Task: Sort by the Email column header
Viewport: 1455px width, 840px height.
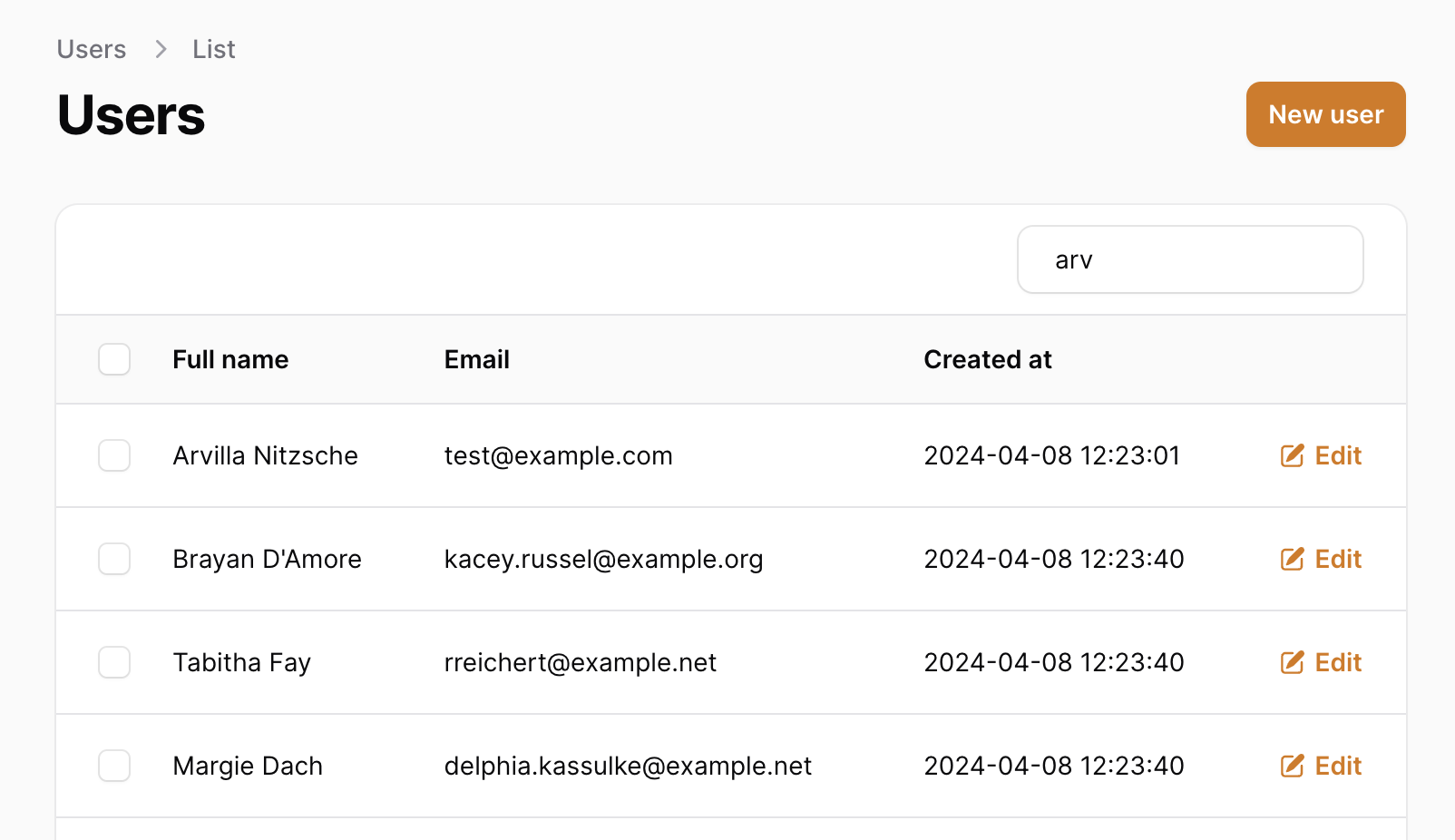Action: (477, 359)
